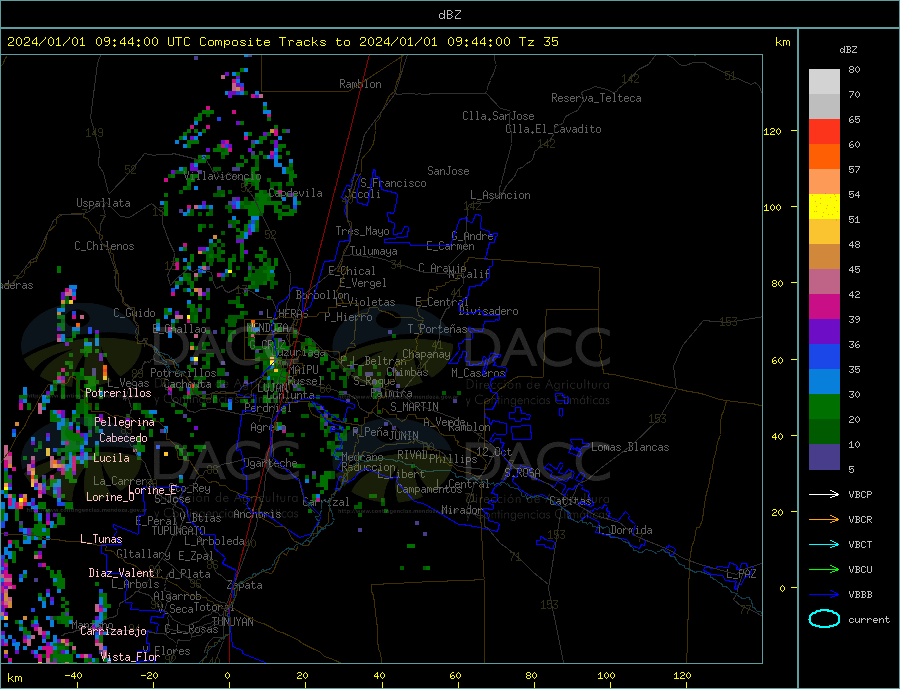This screenshot has height=689, width=900.
Task: Click the Tulumaya map label
Action: click(374, 251)
